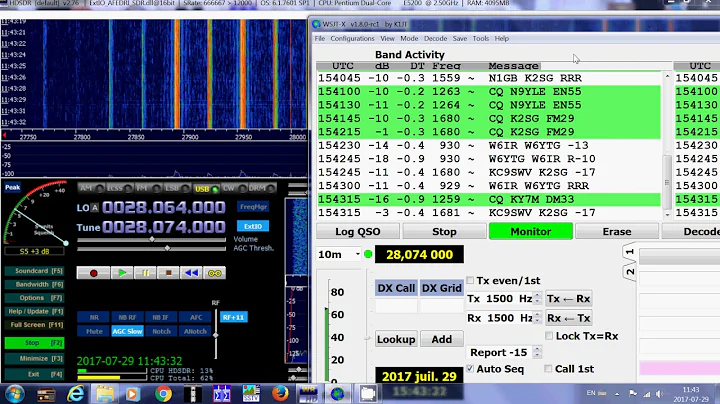Toggle the Auto Seq checkbox
720x404 pixels.
(470, 368)
